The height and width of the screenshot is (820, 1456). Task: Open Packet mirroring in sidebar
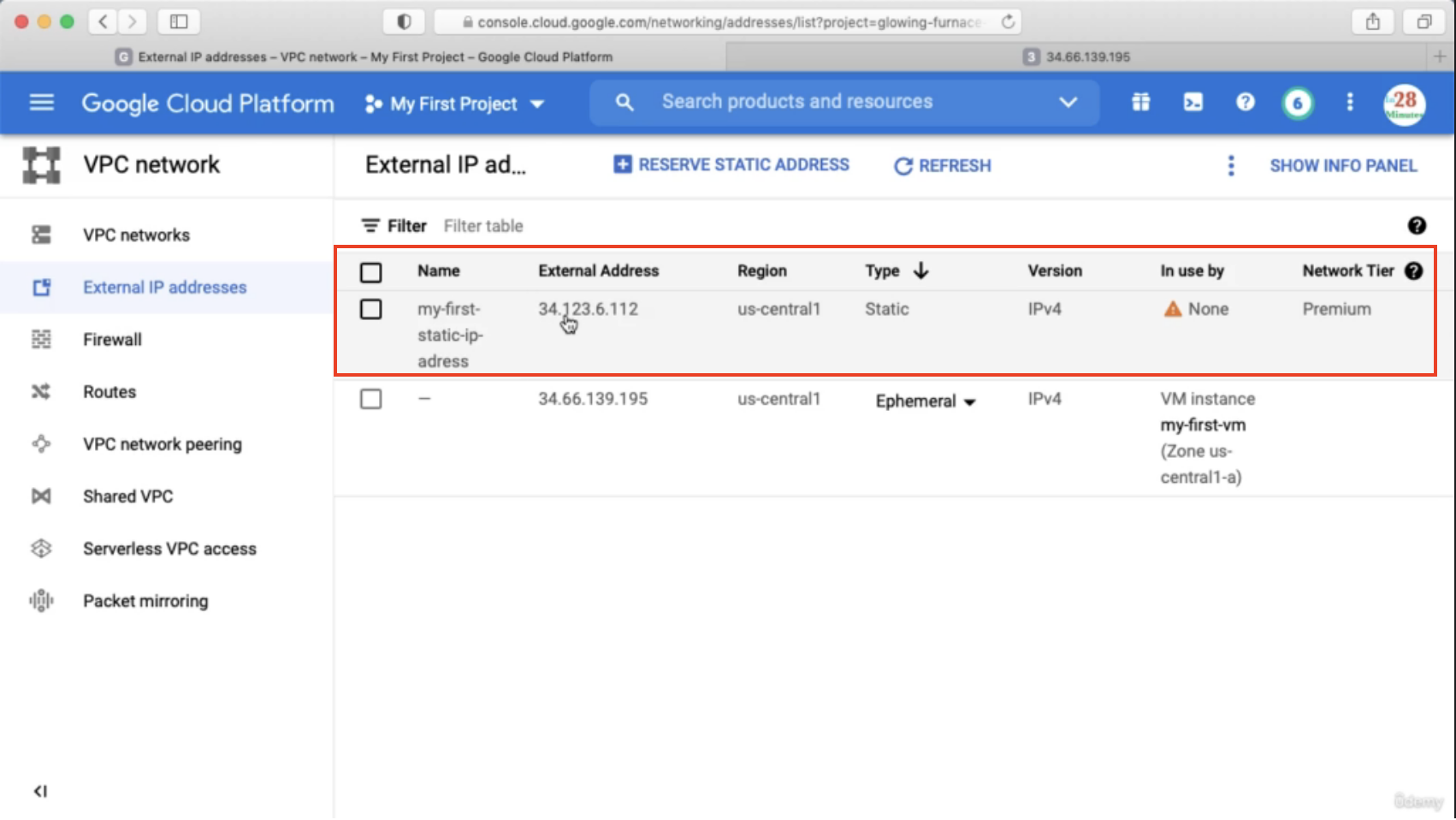145,601
